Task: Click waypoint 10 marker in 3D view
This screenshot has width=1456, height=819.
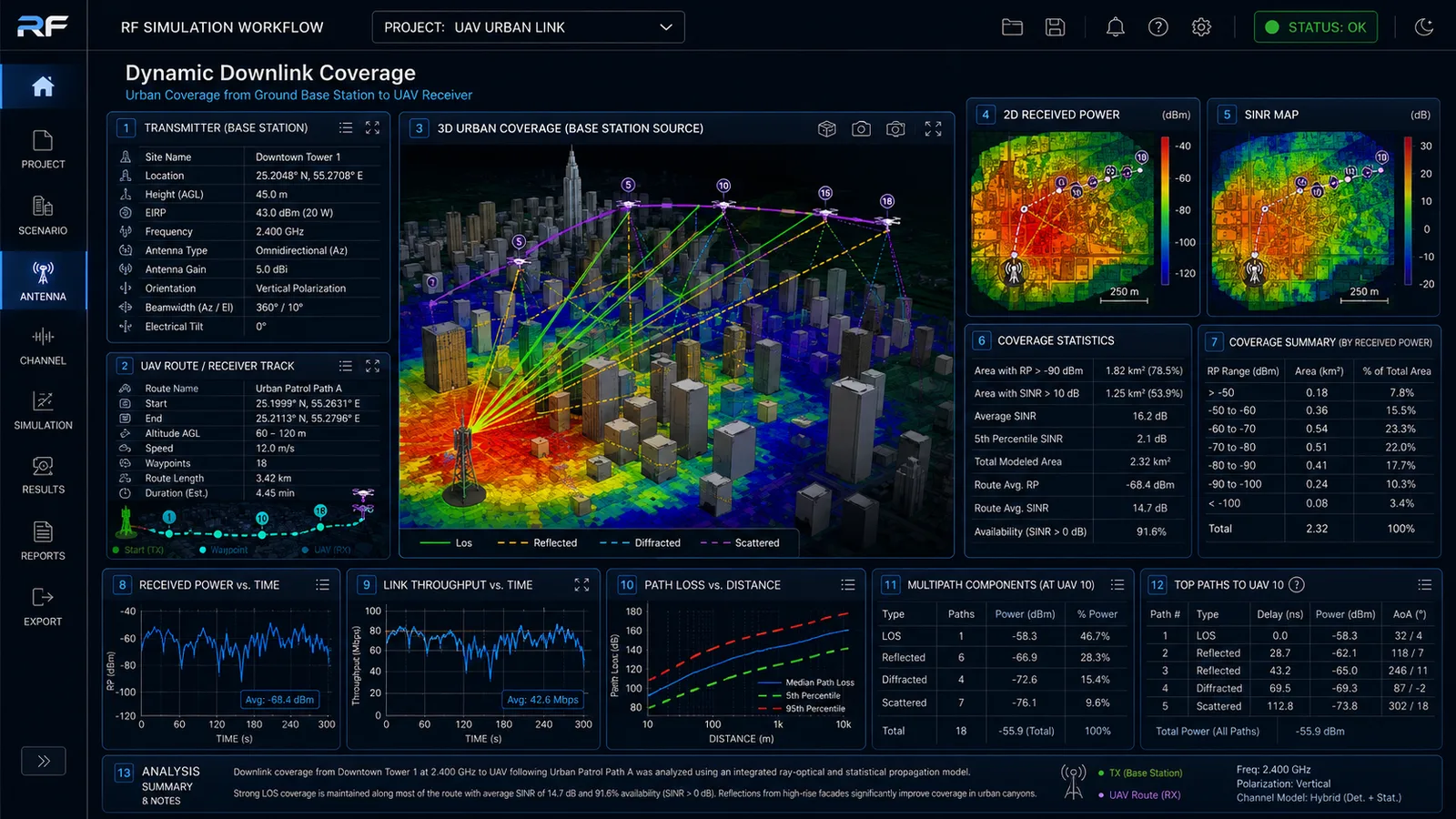Action: coord(723,186)
